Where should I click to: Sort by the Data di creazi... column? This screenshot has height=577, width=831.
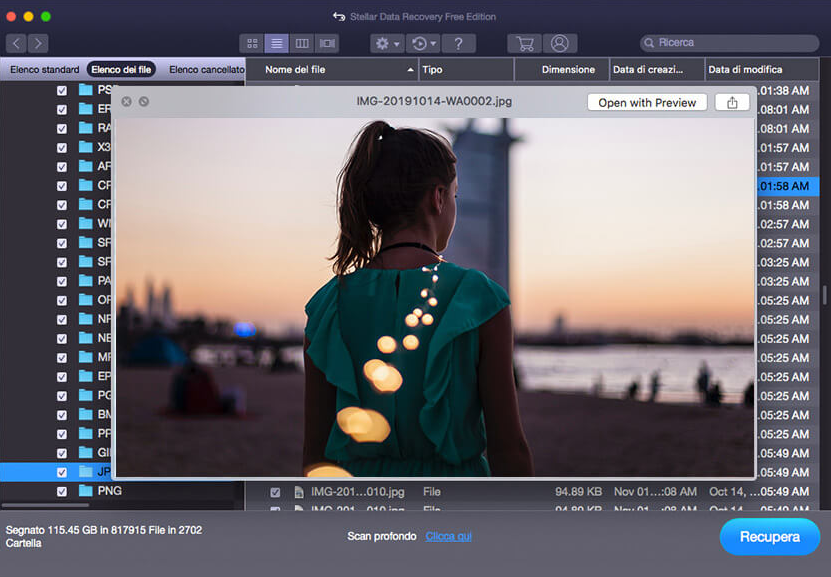point(657,69)
